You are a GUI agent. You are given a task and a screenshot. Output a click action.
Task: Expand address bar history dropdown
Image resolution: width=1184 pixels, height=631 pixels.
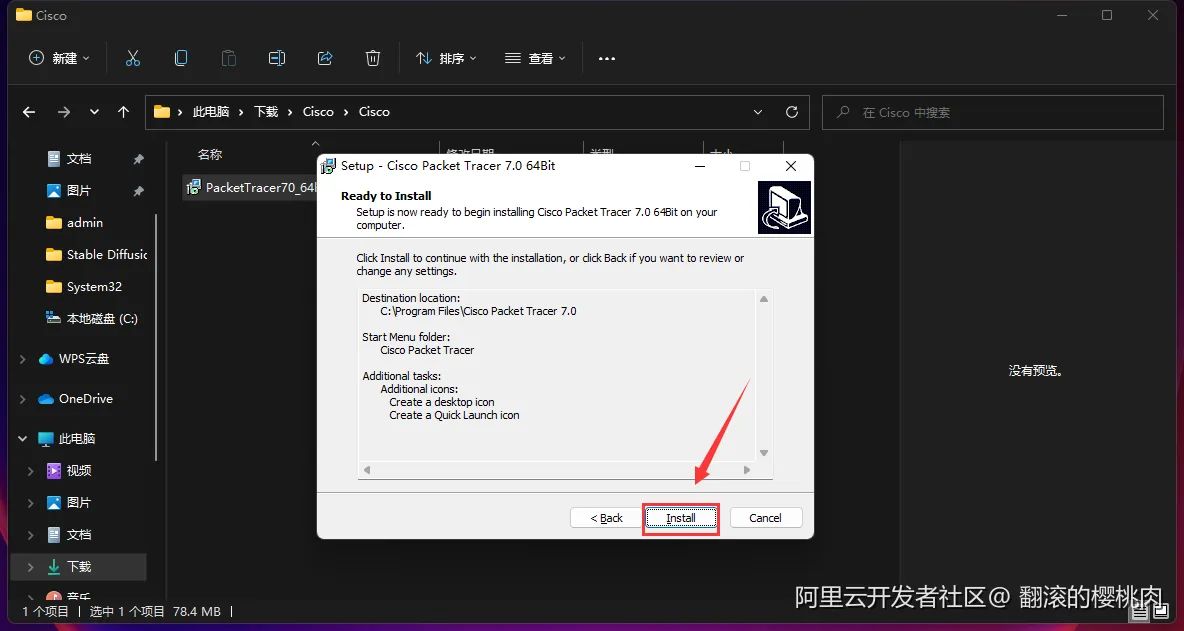(758, 112)
